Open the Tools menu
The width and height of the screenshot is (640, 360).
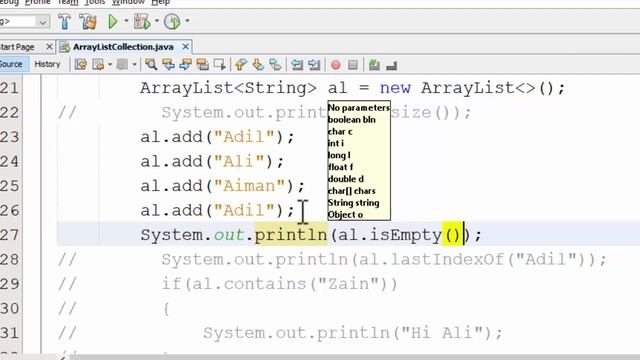95,2
